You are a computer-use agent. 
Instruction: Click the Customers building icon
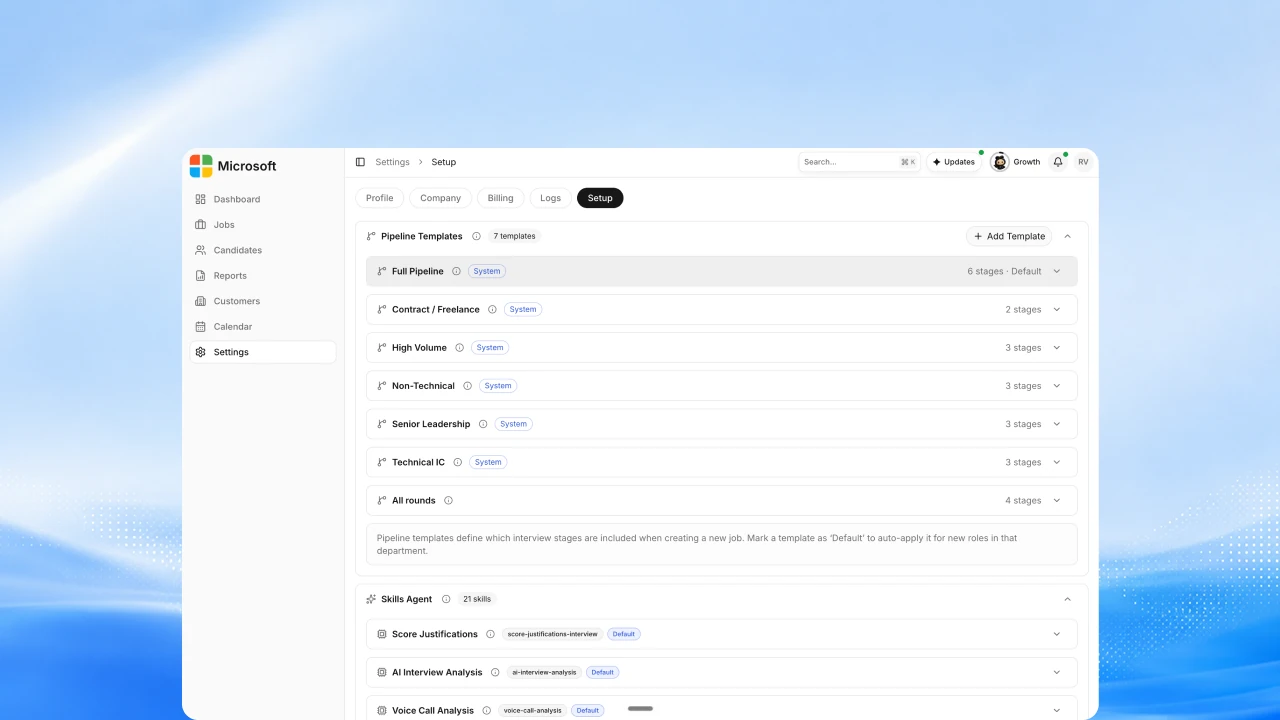[201, 301]
